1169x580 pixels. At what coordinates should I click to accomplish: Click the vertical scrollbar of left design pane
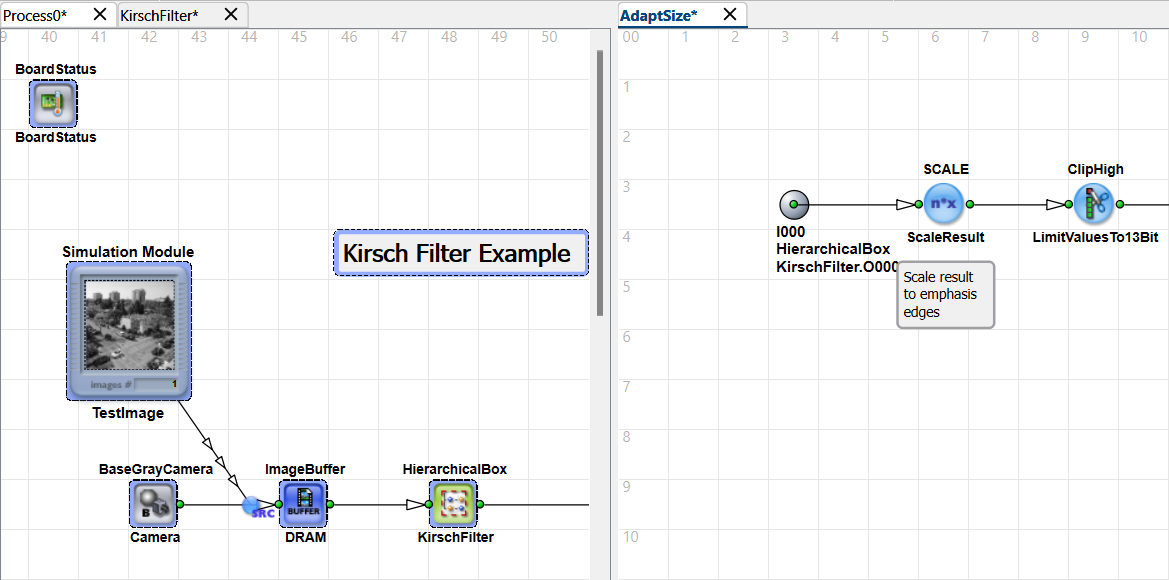(x=600, y=180)
